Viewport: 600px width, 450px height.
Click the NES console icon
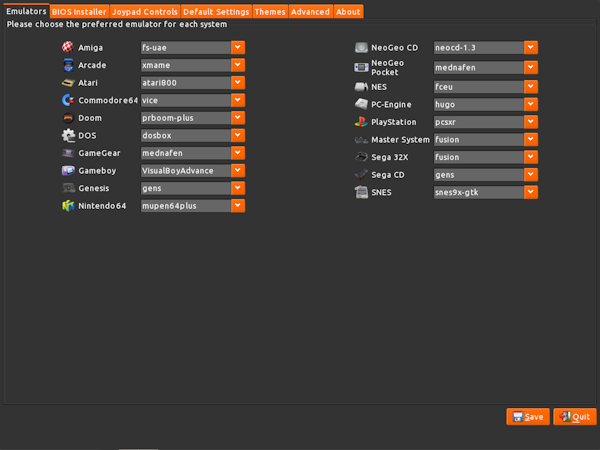361,87
